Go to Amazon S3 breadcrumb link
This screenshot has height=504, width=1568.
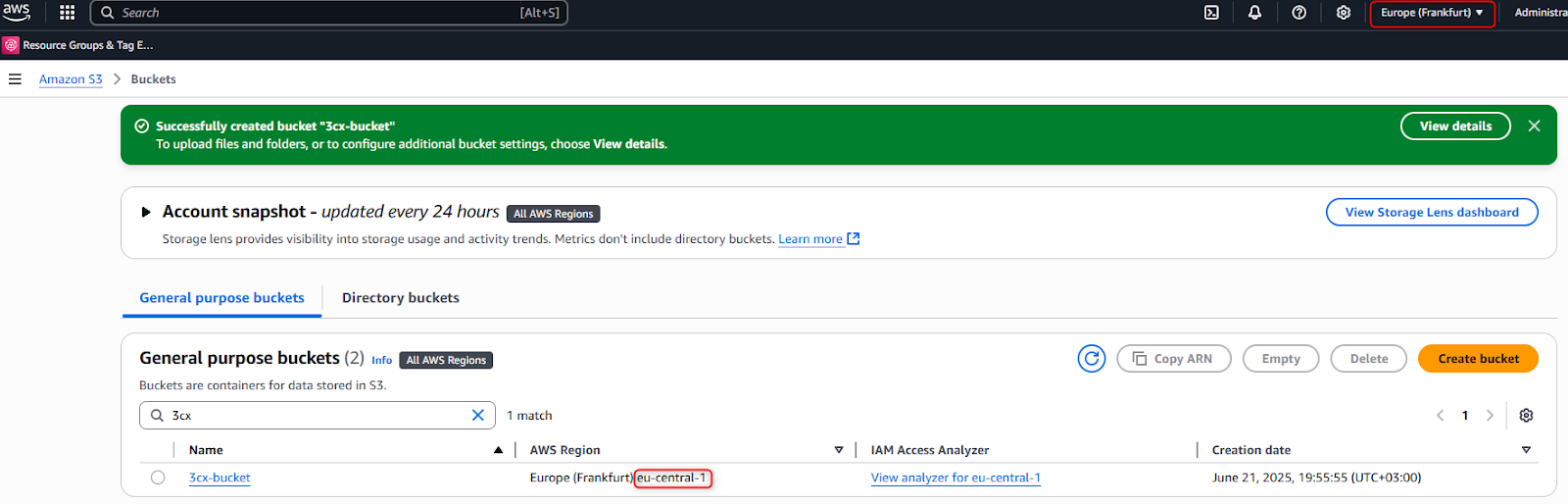click(x=71, y=79)
